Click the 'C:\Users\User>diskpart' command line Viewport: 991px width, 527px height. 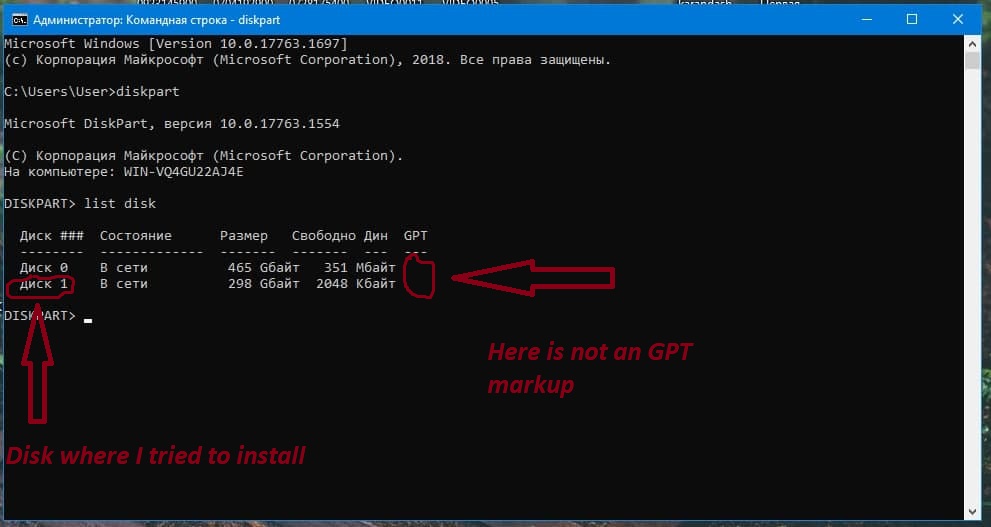92,92
